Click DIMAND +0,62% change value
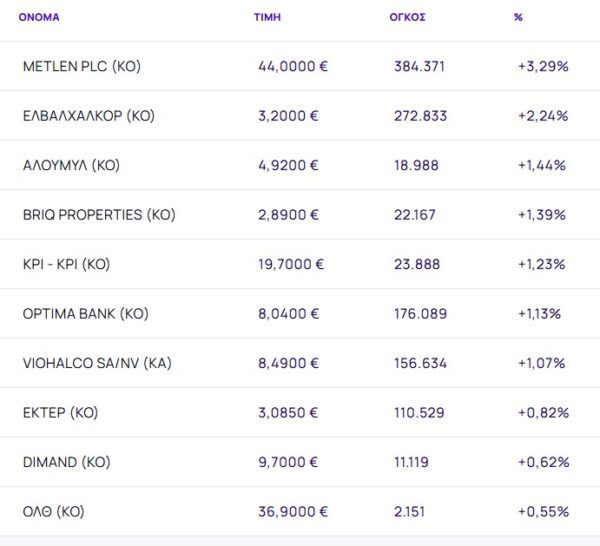Screen dimensions: 600x546 (x=543, y=462)
